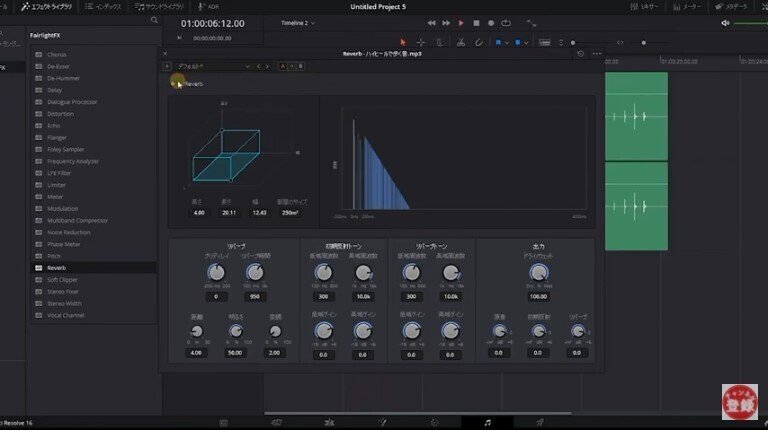Click the Dry/Wet output knob
This screenshot has width=768, height=431.
point(538,273)
